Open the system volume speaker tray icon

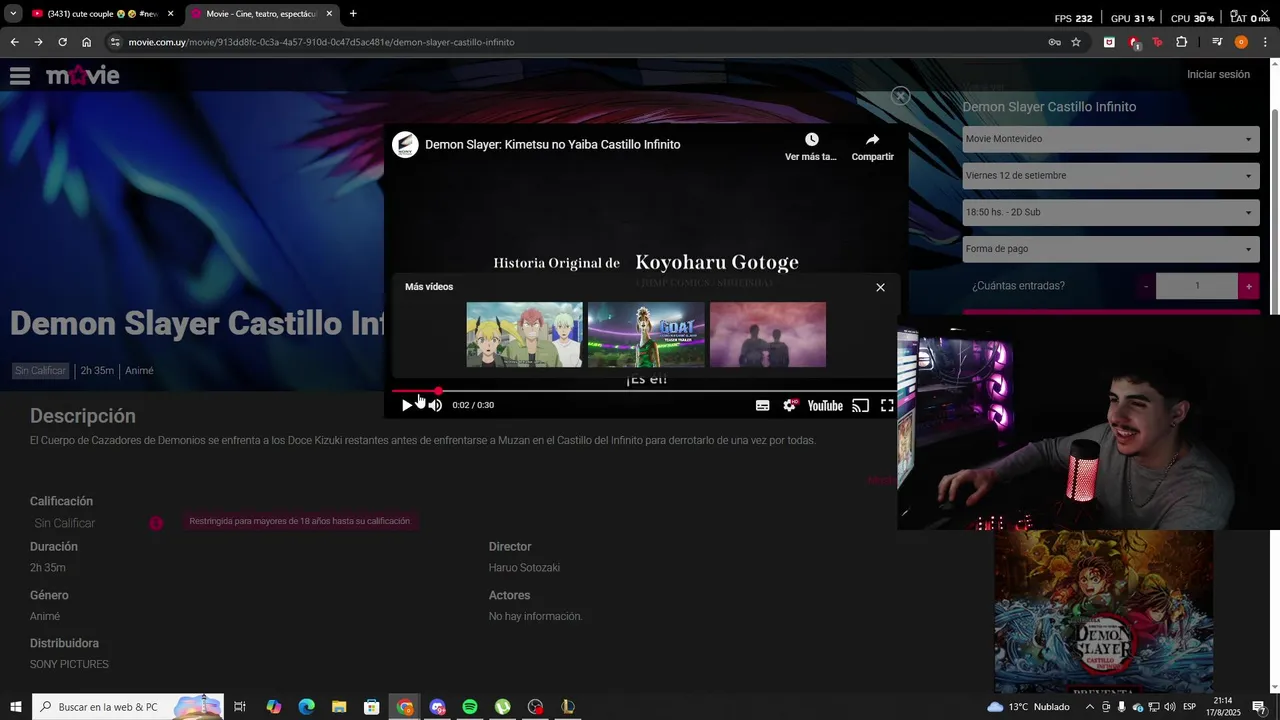pos(1169,707)
